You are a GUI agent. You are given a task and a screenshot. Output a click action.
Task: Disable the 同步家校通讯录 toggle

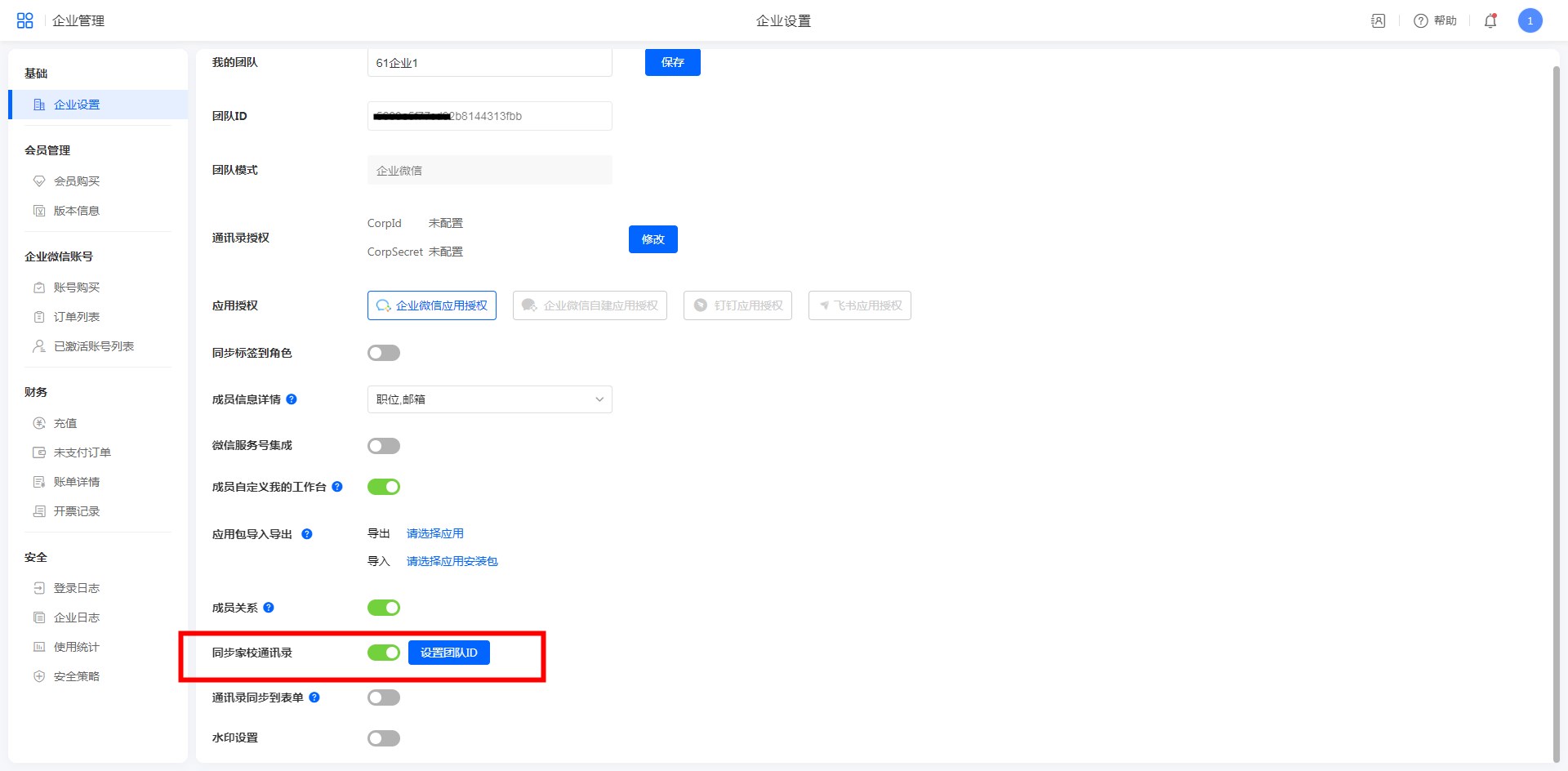[384, 653]
